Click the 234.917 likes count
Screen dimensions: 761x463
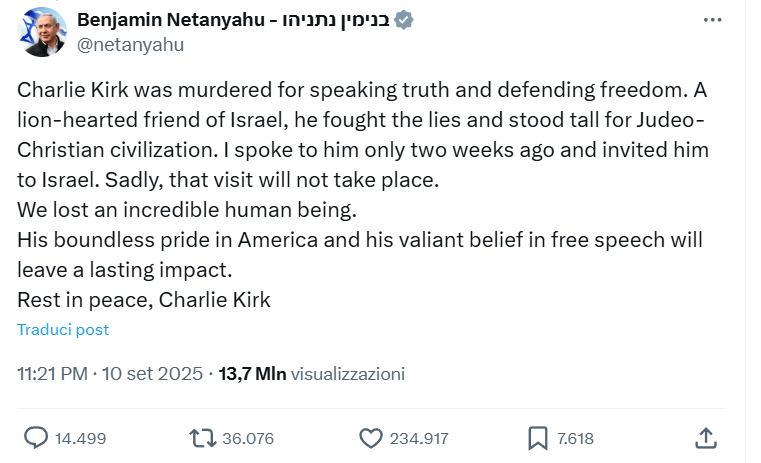[419, 439]
